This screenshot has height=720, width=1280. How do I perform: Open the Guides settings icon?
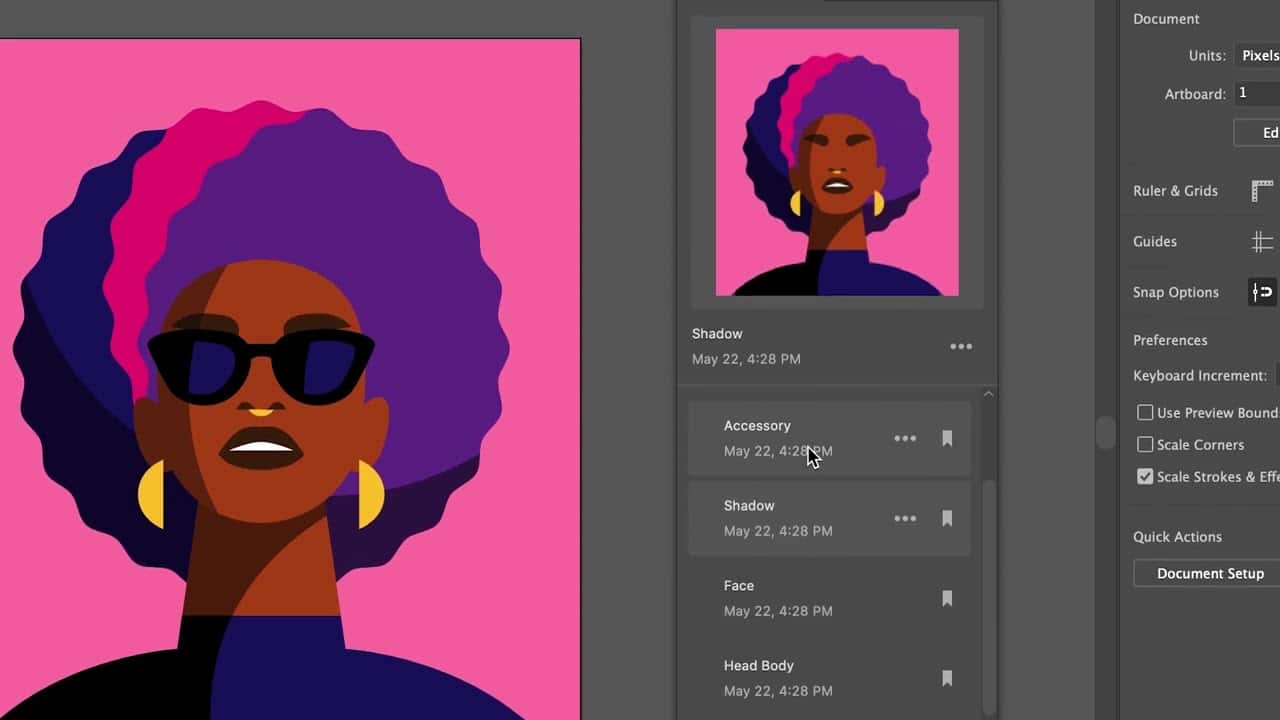click(x=1262, y=241)
